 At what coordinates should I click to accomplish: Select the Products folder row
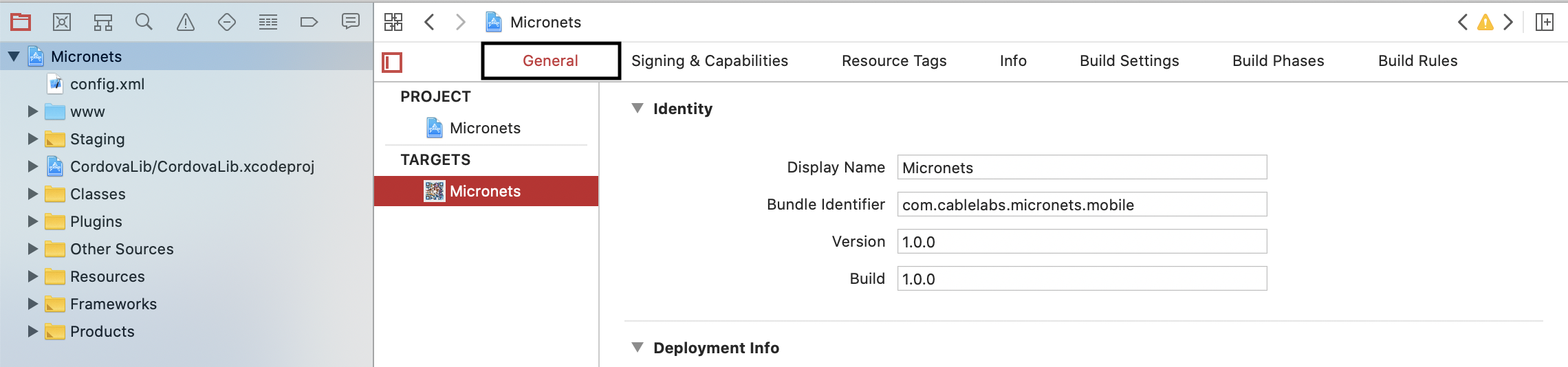click(186, 331)
